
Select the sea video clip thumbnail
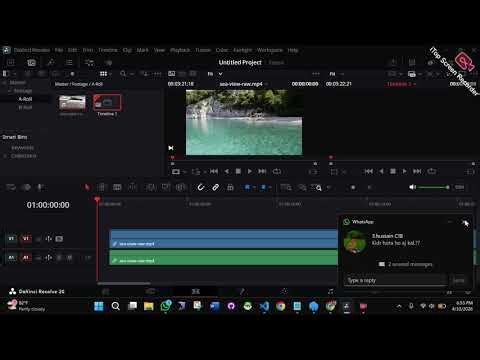pyautogui.click(x=72, y=103)
